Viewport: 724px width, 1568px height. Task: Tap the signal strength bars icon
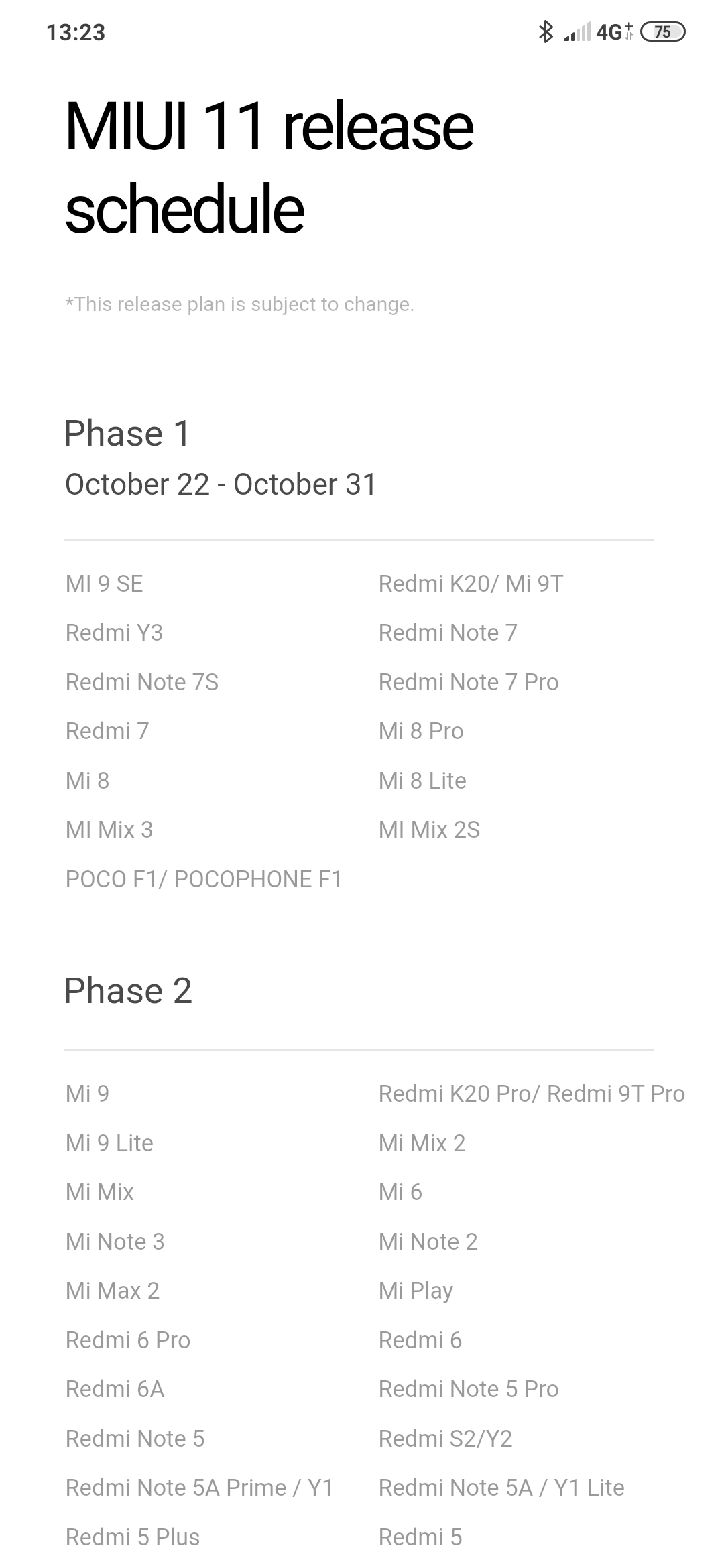pyautogui.click(x=577, y=31)
